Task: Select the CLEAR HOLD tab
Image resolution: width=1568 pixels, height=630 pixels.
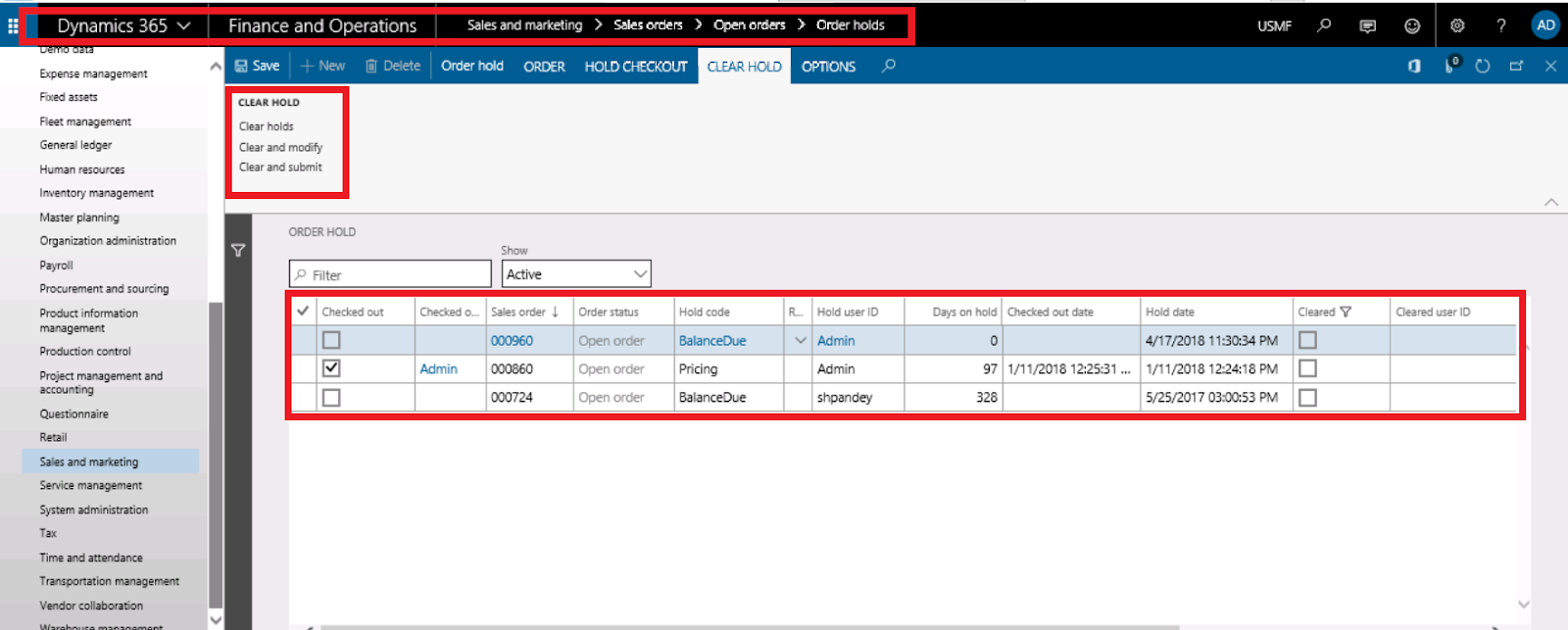Action: click(x=745, y=67)
